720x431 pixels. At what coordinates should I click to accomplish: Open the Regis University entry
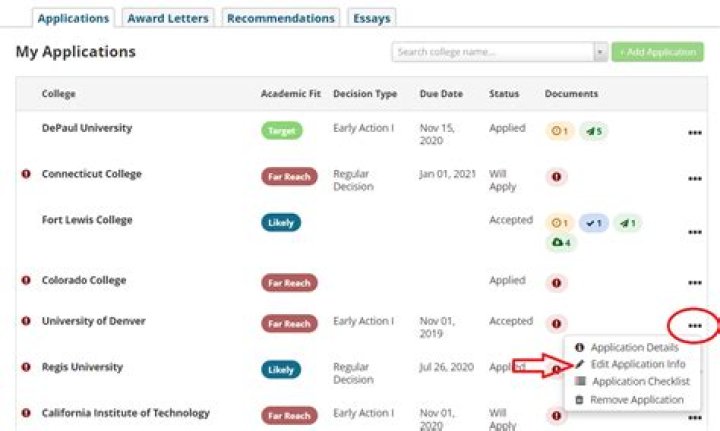coord(82,367)
